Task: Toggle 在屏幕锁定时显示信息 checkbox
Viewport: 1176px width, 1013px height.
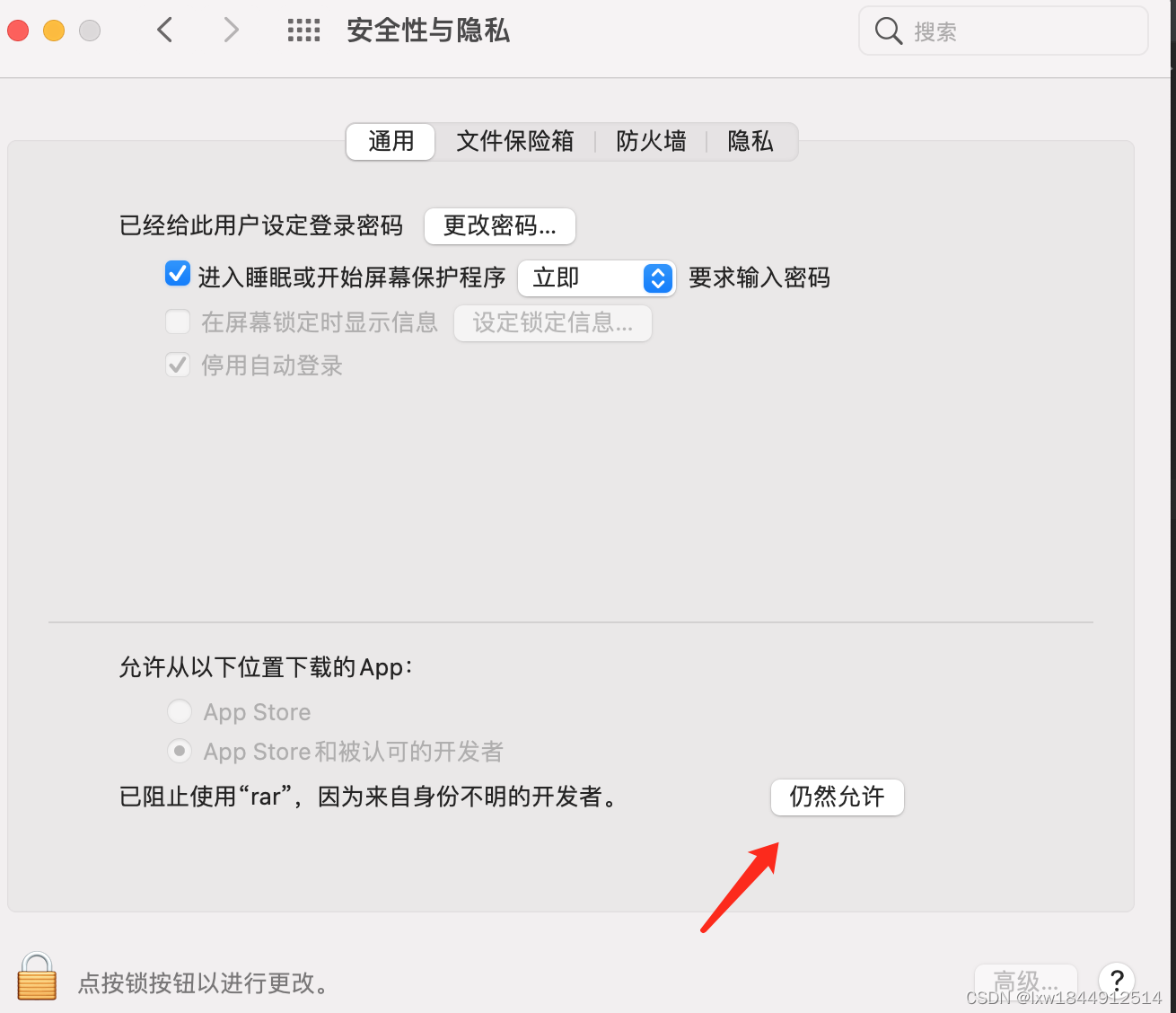Action: pyautogui.click(x=178, y=321)
